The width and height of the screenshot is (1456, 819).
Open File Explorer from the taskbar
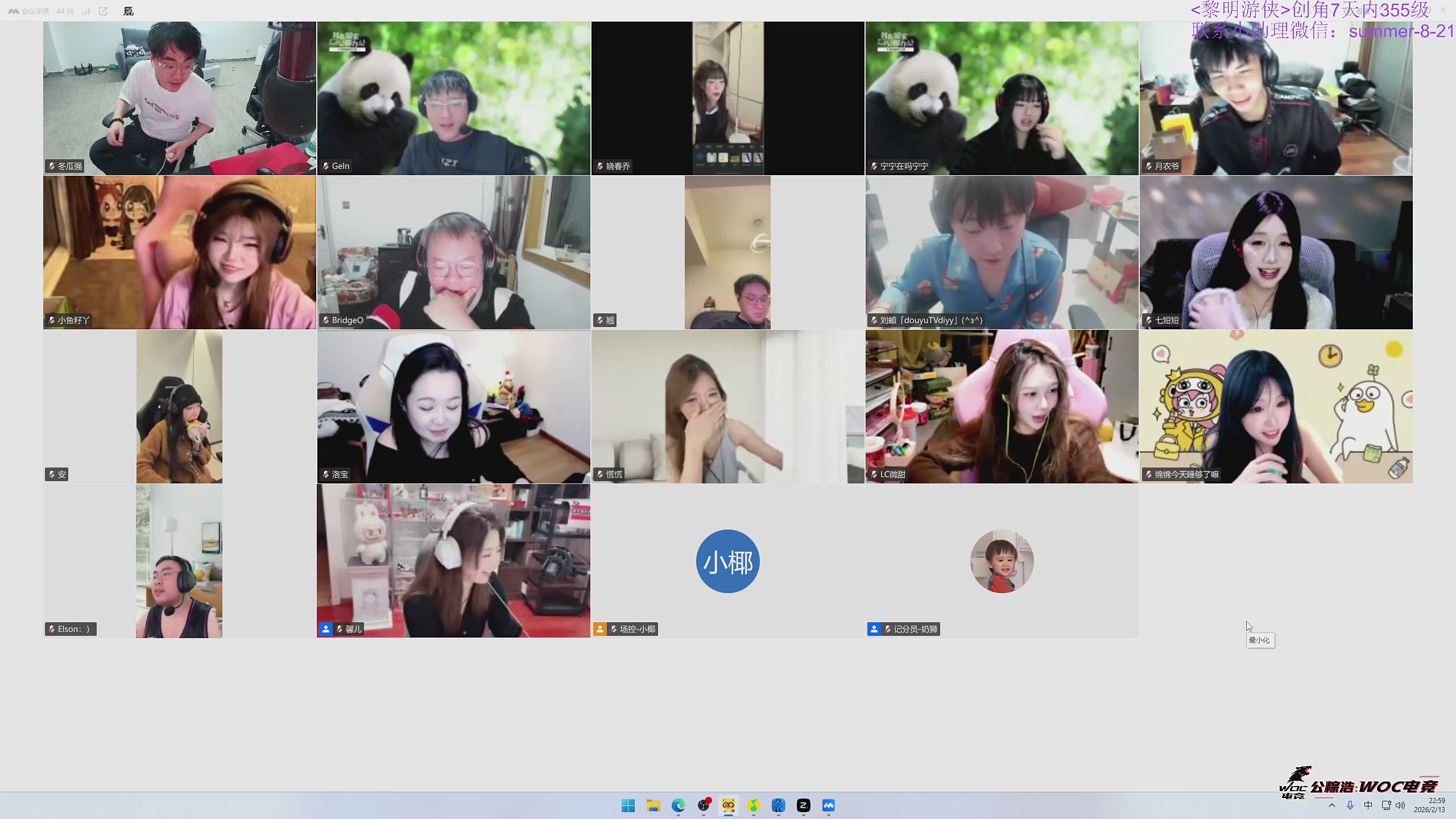coord(653,805)
